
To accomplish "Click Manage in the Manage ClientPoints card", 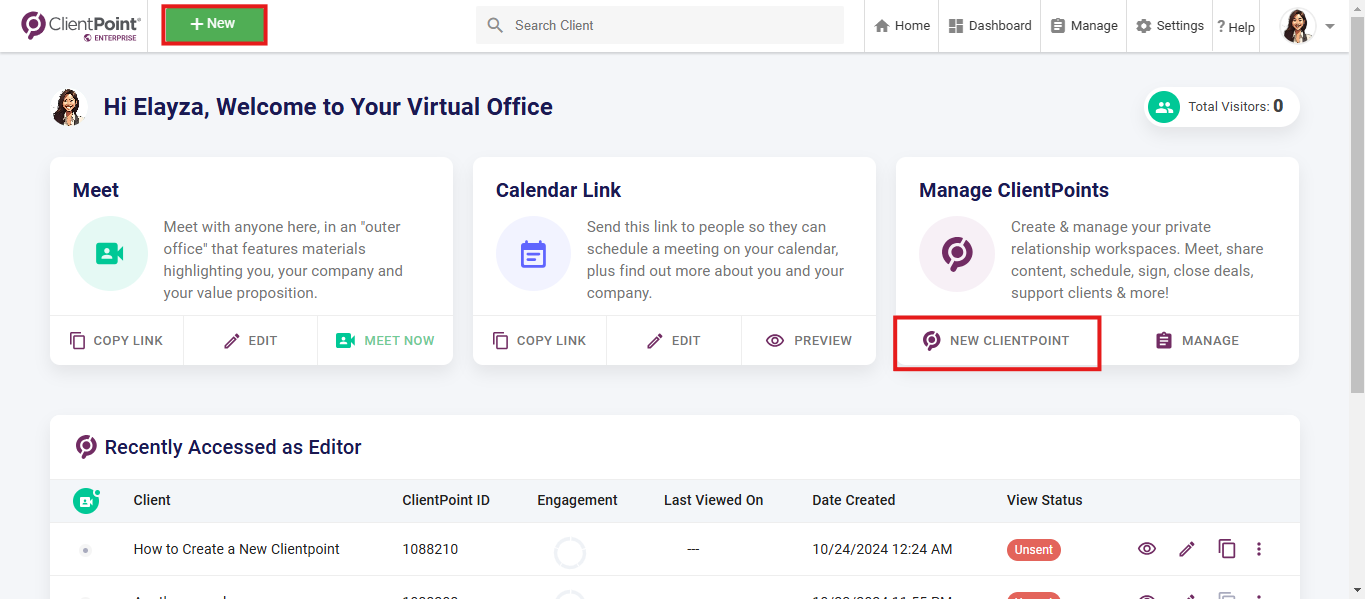I will coord(1197,341).
